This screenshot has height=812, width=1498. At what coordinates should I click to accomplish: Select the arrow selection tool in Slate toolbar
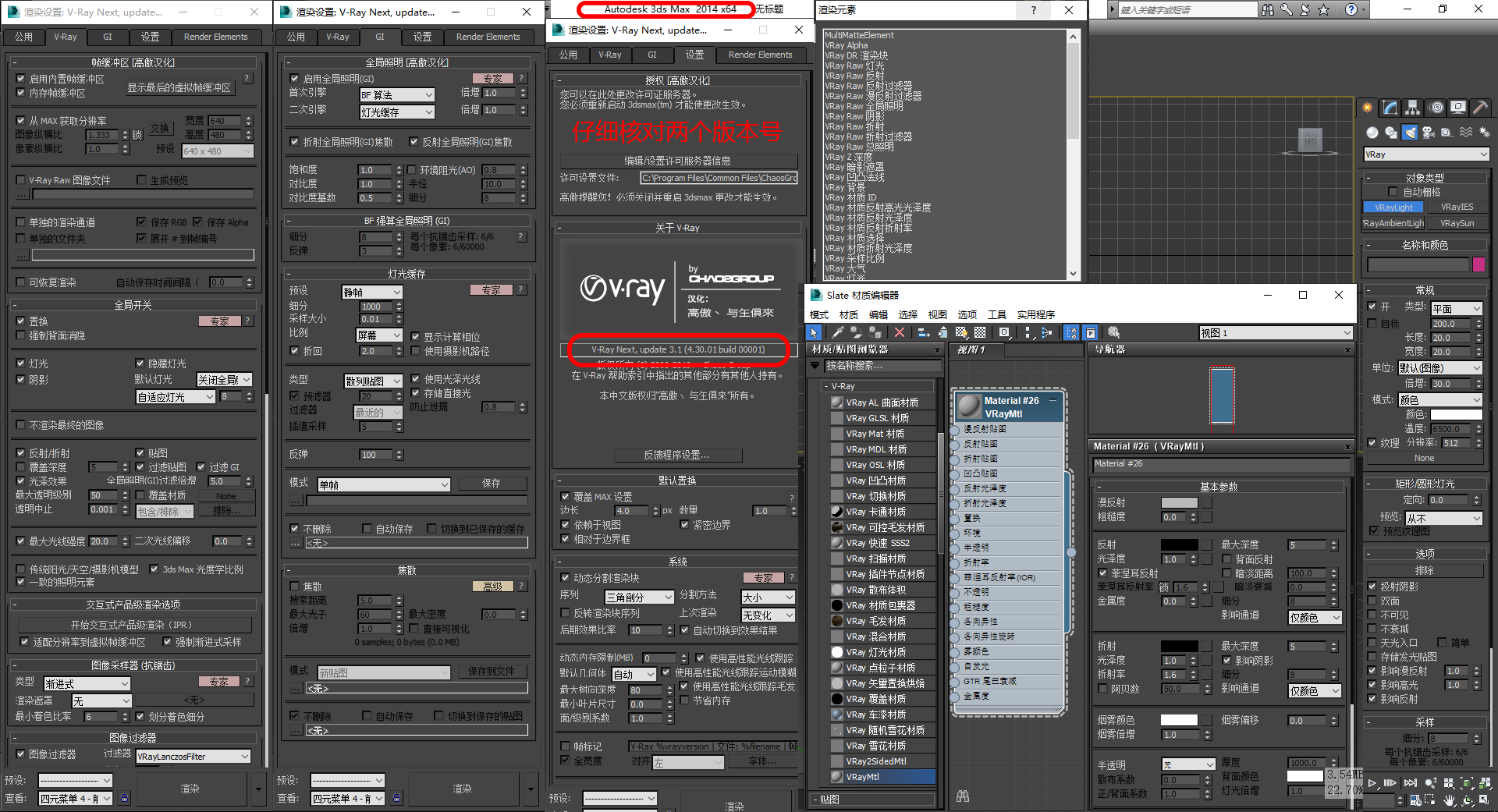pyautogui.click(x=814, y=332)
